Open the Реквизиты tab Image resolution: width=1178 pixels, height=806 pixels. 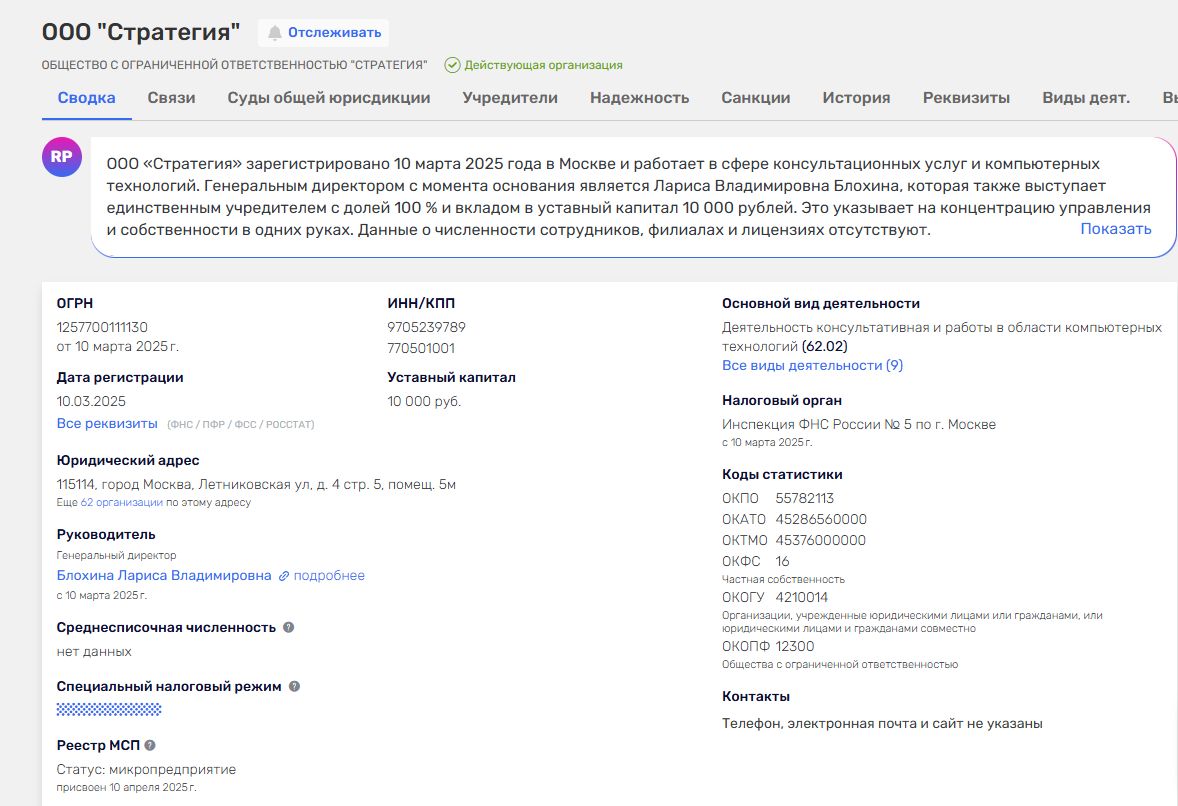966,98
